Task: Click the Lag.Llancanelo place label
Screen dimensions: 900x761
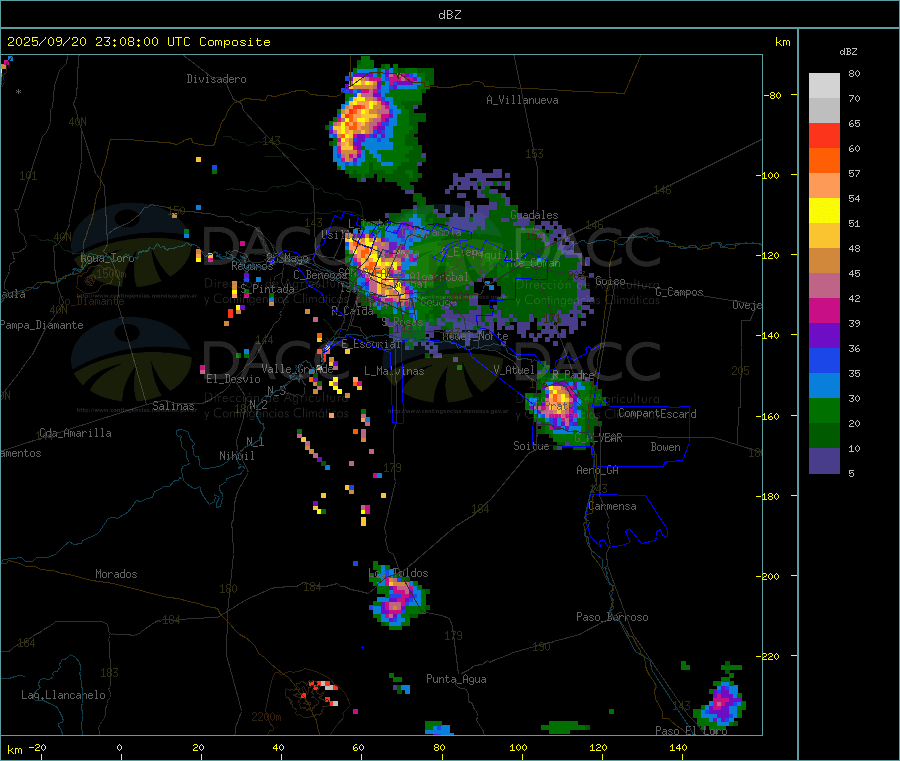Action: [x=63, y=695]
